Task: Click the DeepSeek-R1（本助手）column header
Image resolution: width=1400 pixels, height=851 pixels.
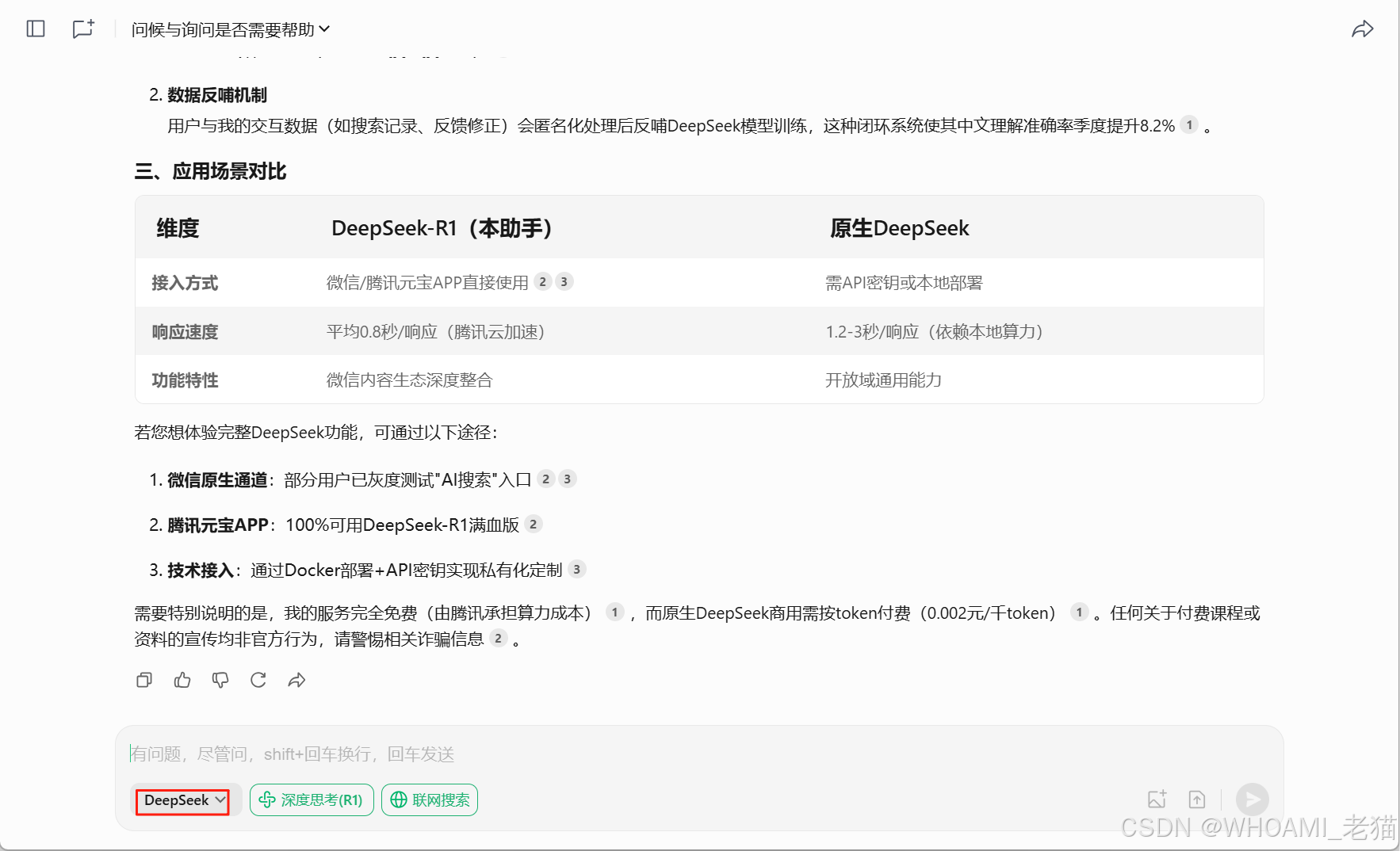Action: 442,228
